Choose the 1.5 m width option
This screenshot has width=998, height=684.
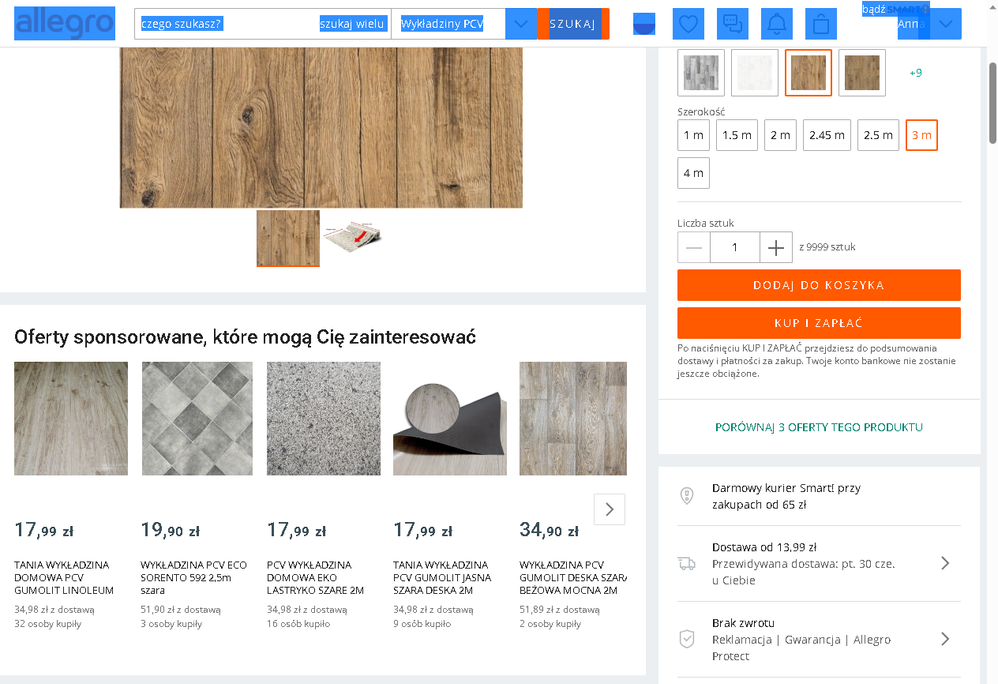[737, 135]
